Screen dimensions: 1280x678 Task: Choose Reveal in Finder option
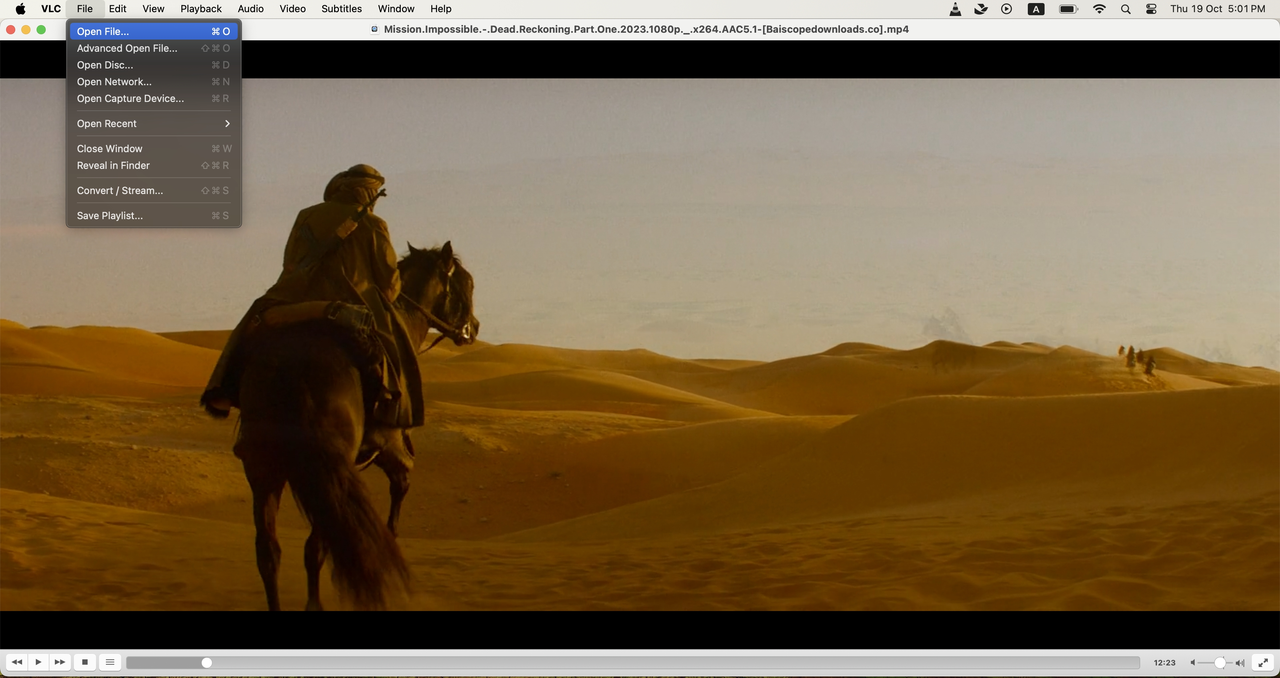(153, 166)
